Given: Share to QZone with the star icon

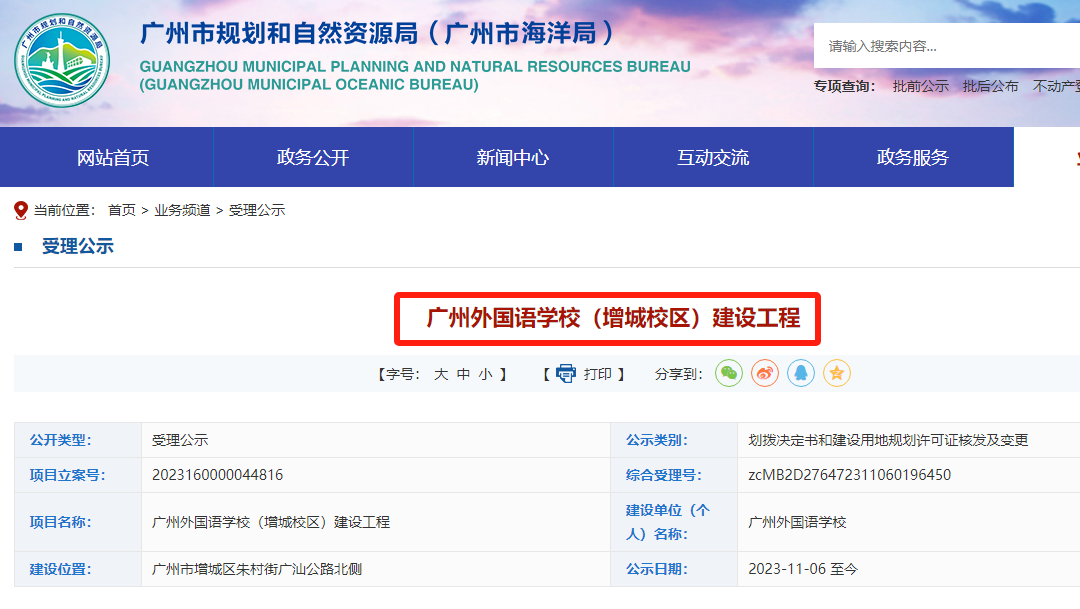Looking at the screenshot, I should [x=836, y=373].
